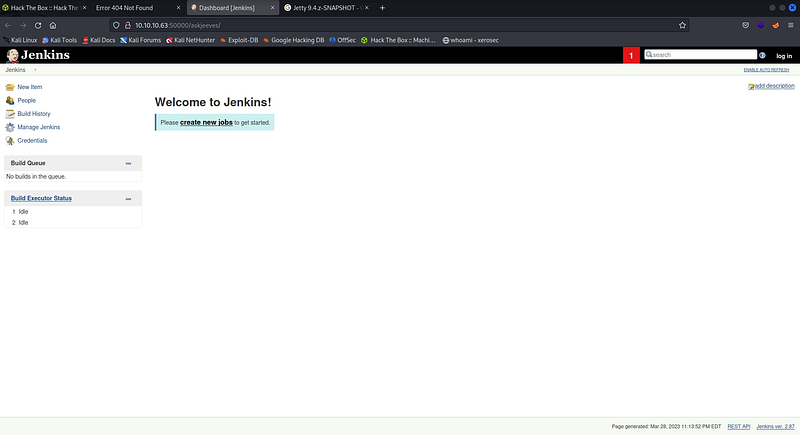The height and width of the screenshot is (435, 800).
Task: Open Hack The Box Machines bookmark
Action: coord(398,40)
